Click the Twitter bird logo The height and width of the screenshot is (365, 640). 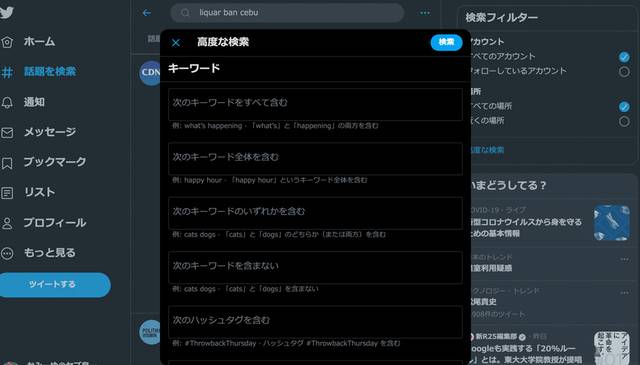pyautogui.click(x=7, y=12)
